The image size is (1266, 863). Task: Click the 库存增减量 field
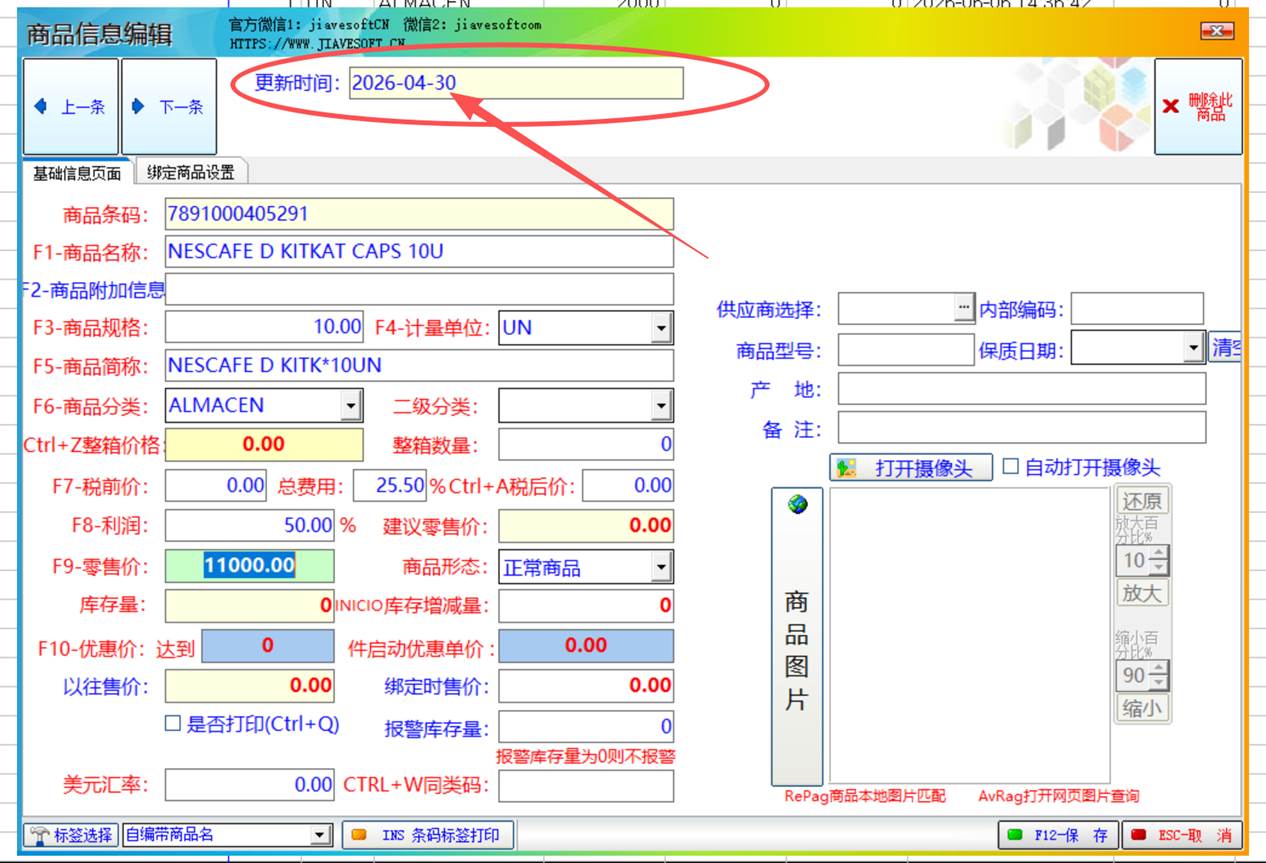pyautogui.click(x=586, y=605)
